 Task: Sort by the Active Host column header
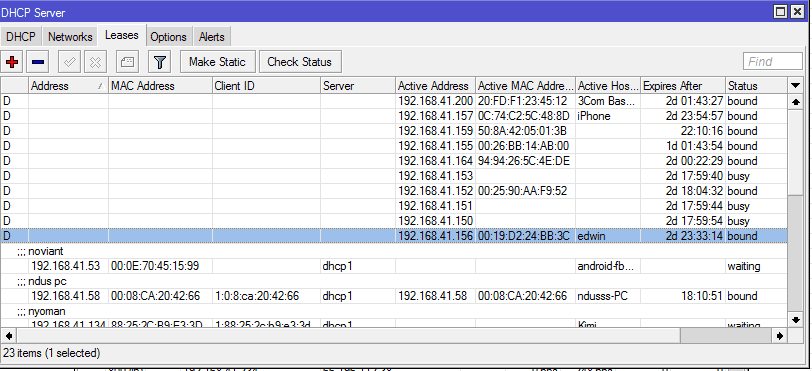(608, 86)
